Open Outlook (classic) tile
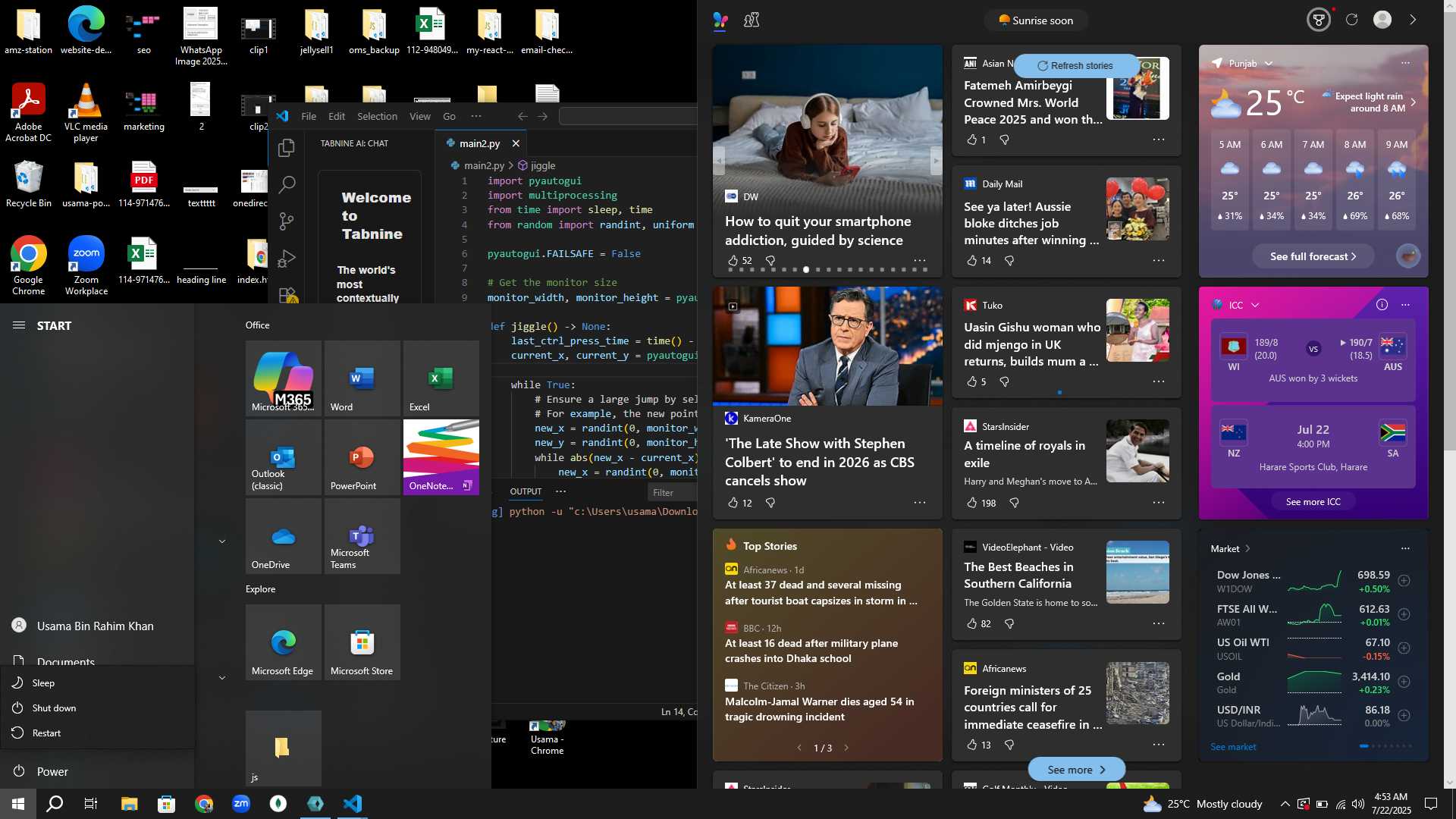Image resolution: width=1456 pixels, height=819 pixels. click(283, 457)
